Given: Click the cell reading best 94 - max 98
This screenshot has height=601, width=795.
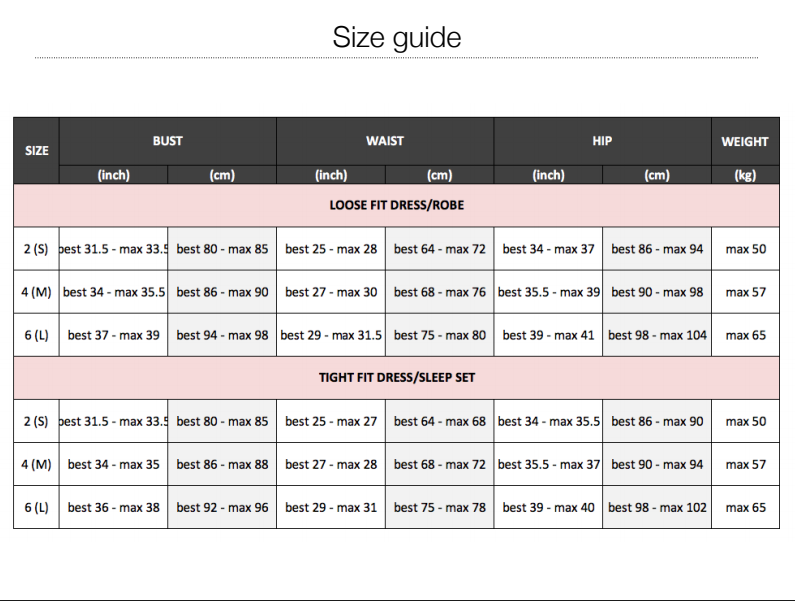Looking at the screenshot, I should tap(222, 335).
